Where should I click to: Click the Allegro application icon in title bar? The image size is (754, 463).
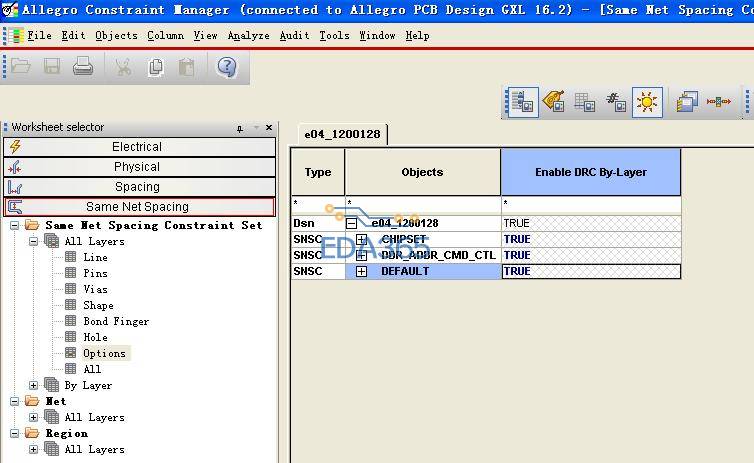tap(10, 10)
